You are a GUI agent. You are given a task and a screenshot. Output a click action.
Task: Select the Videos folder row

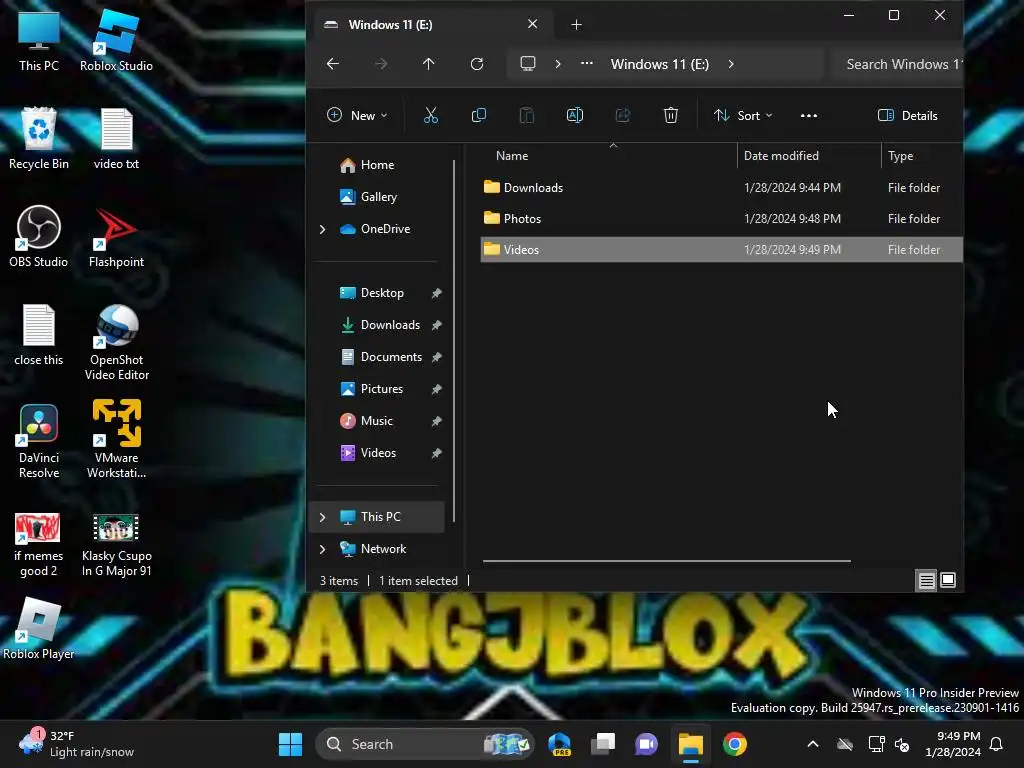721,250
